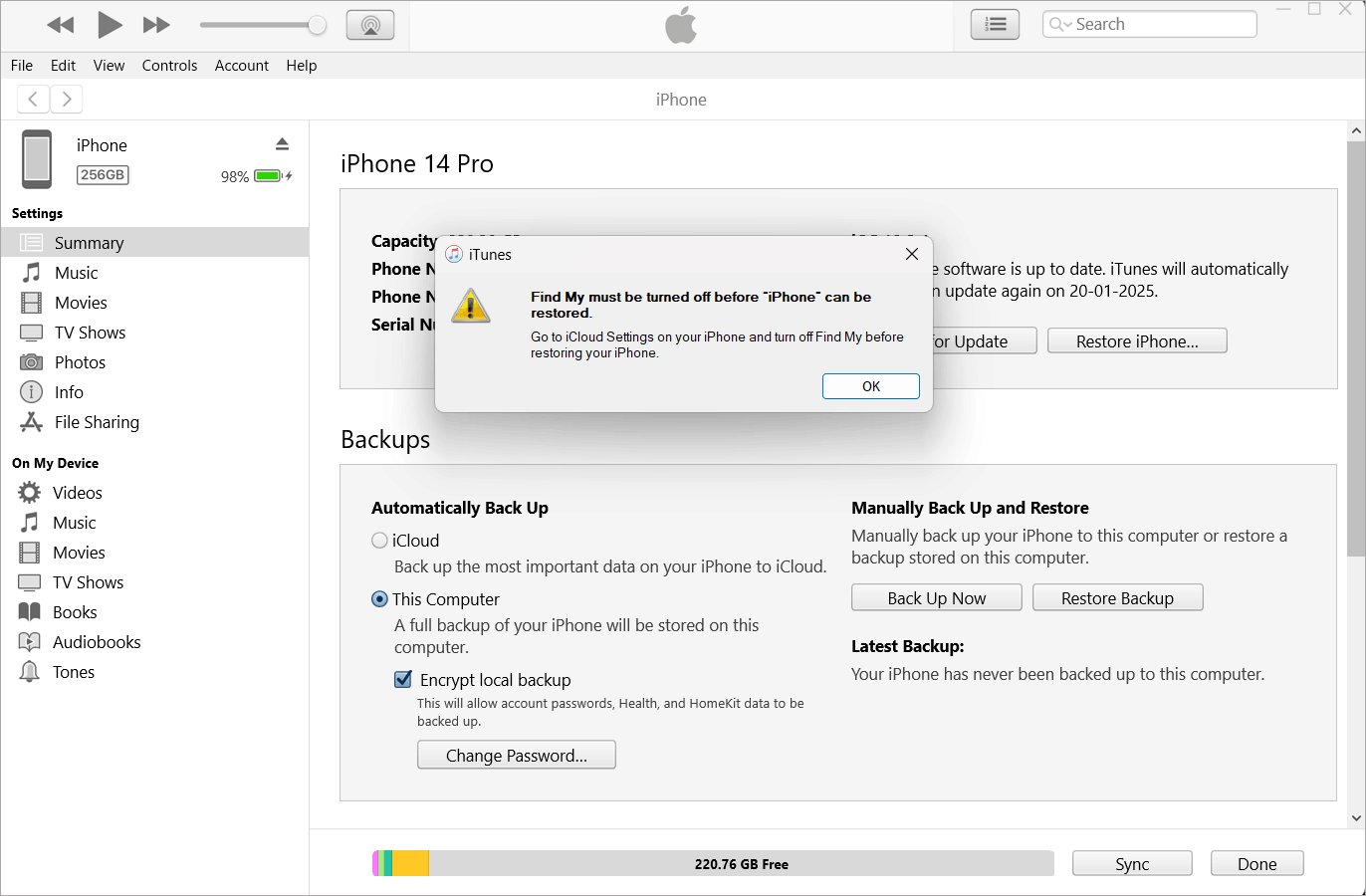
Task: Click the Settings TV Shows screen icon
Action: click(x=32, y=333)
